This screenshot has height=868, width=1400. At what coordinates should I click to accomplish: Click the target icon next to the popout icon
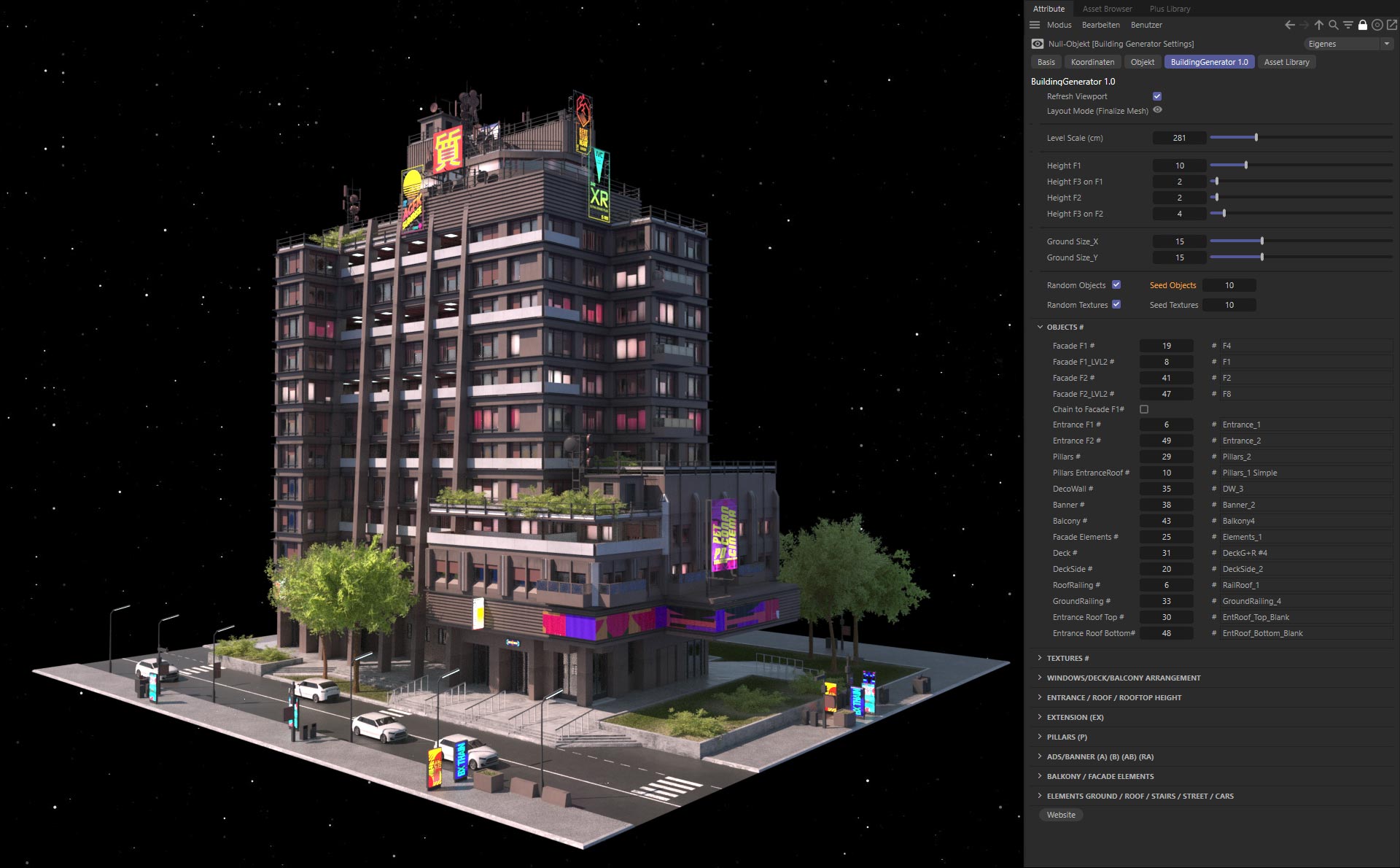(x=1377, y=24)
